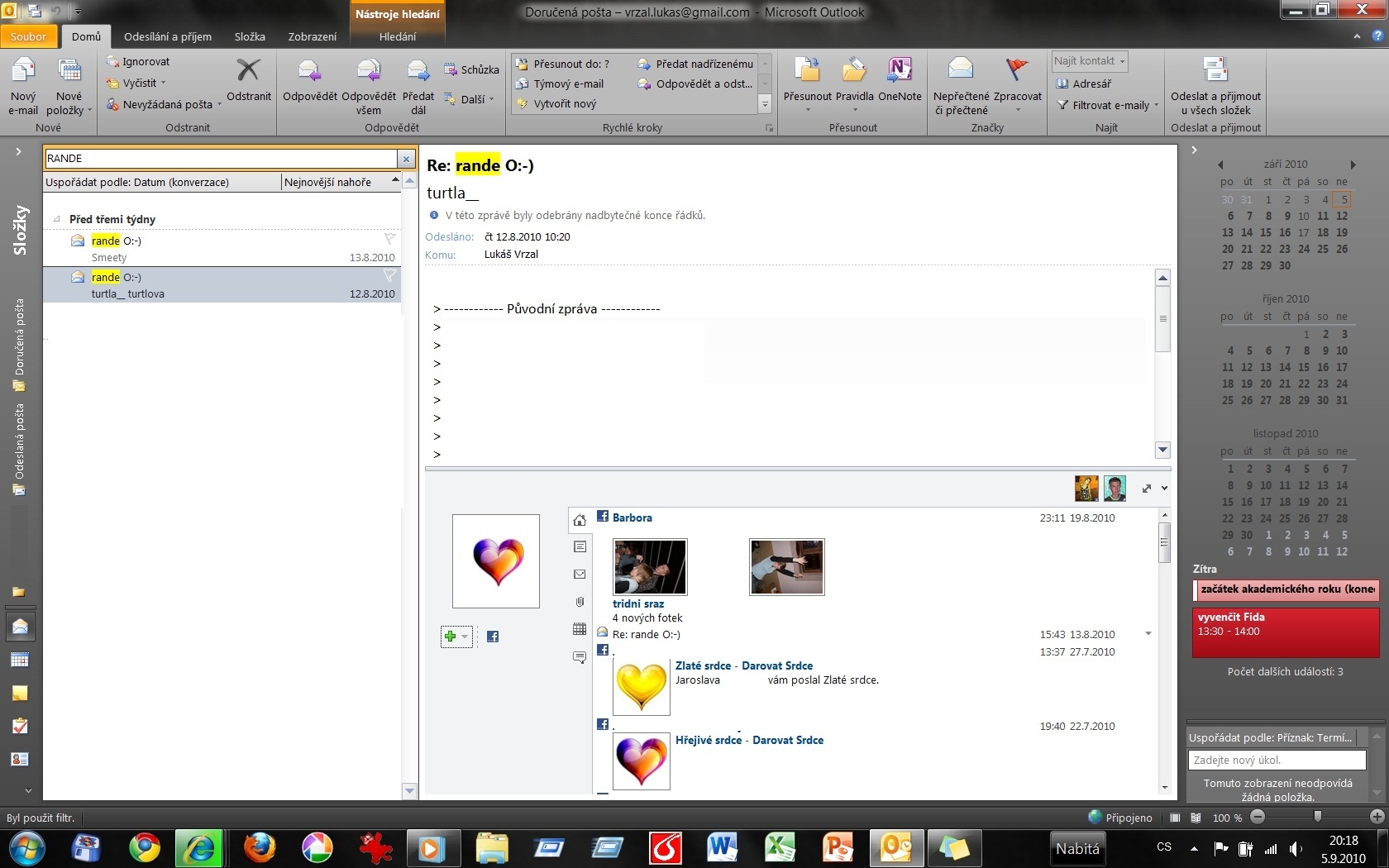Show meetings calendar icon in people pane
This screenshot has width=1389, height=868.
[x=580, y=629]
